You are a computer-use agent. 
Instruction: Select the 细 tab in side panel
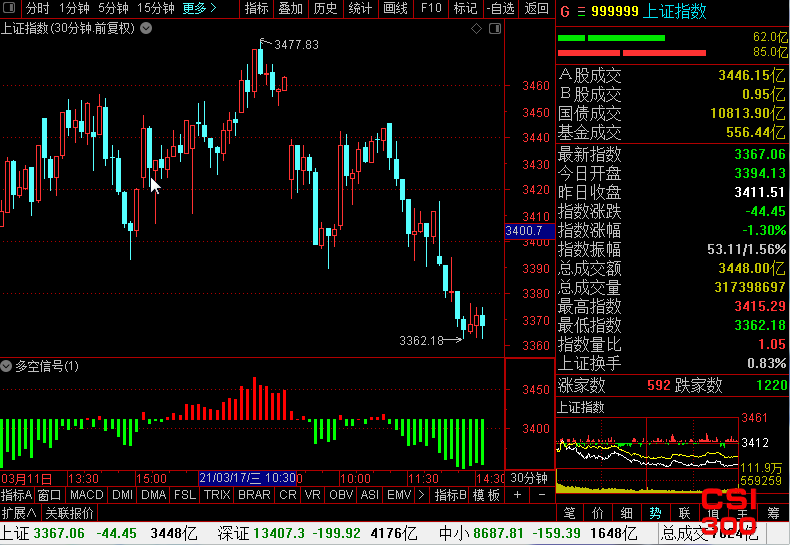(x=626, y=513)
